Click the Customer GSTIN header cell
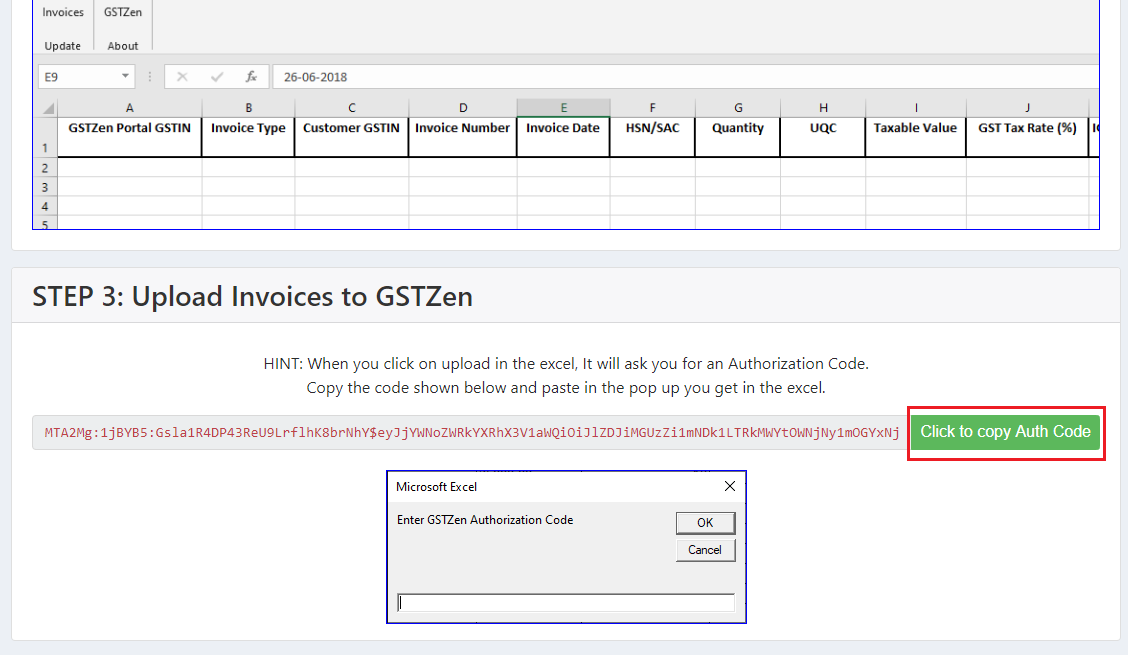1128x659 pixels. pos(352,137)
